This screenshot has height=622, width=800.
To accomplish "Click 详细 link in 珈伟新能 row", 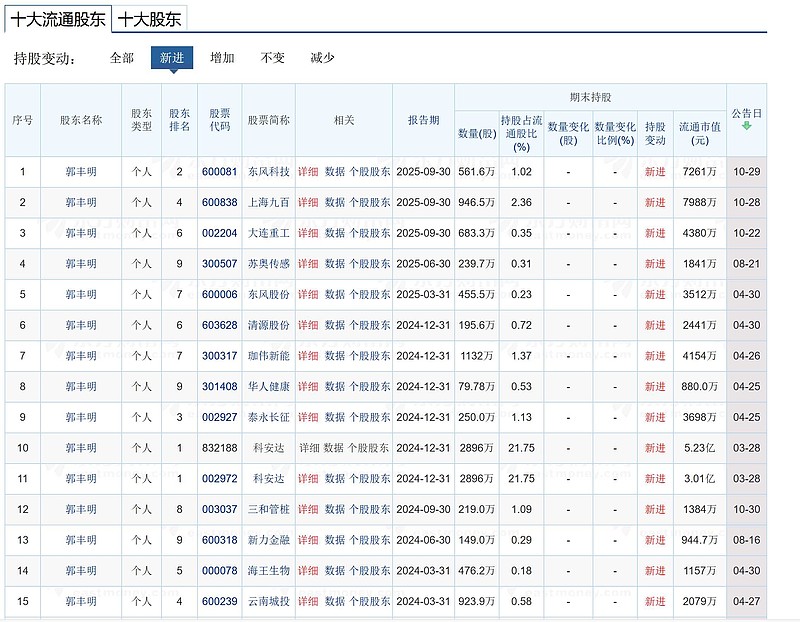I will pyautogui.click(x=308, y=356).
